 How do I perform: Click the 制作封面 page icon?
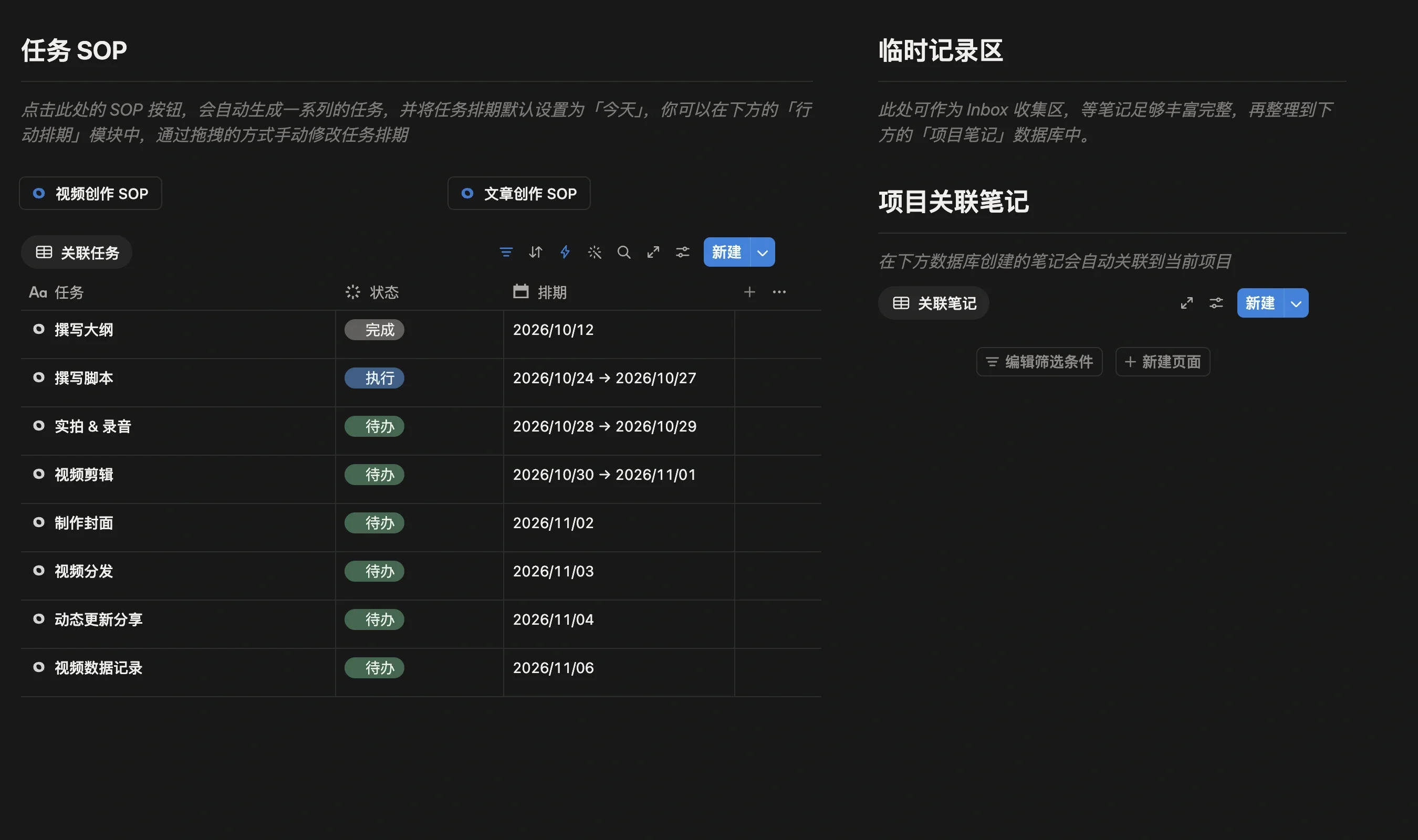coord(38,522)
